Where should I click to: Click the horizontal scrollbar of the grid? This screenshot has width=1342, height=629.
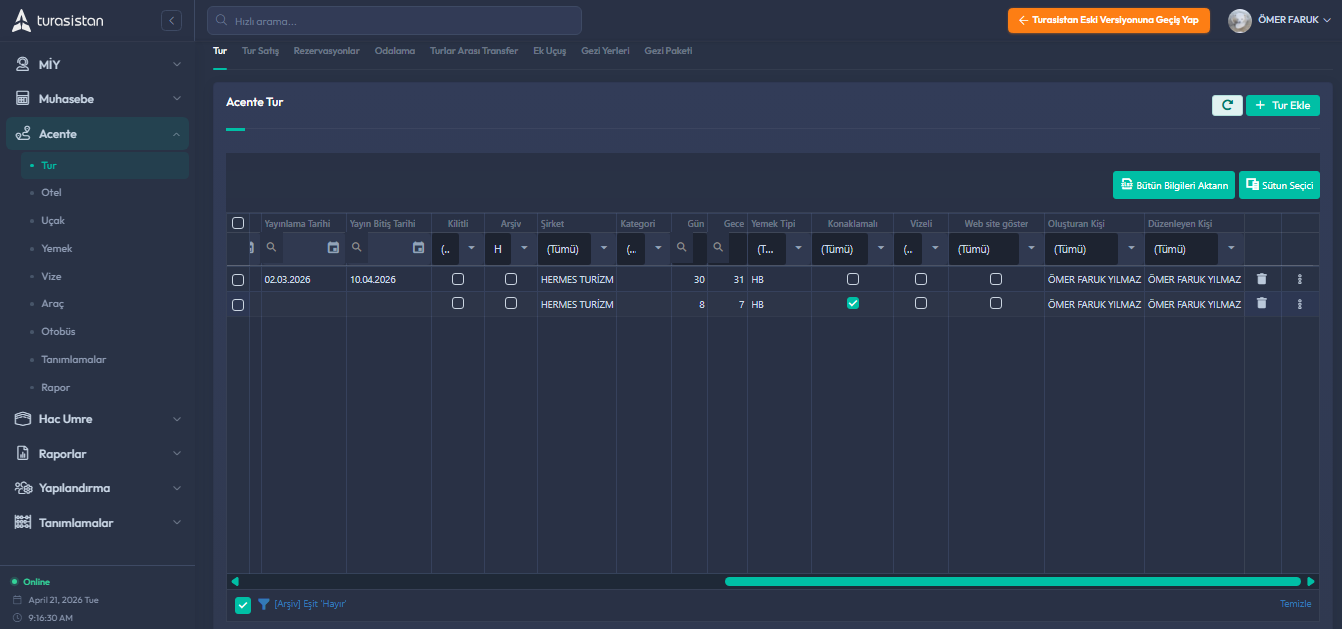pyautogui.click(x=1011, y=581)
